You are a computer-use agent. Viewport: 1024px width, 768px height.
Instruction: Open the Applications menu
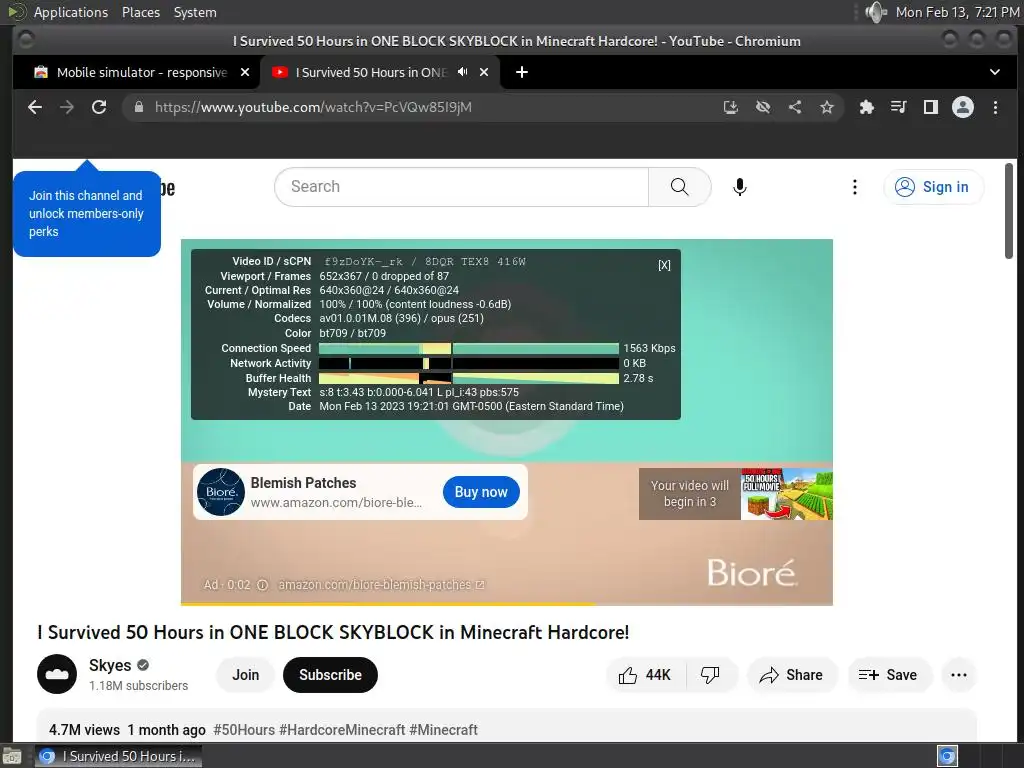tap(71, 12)
